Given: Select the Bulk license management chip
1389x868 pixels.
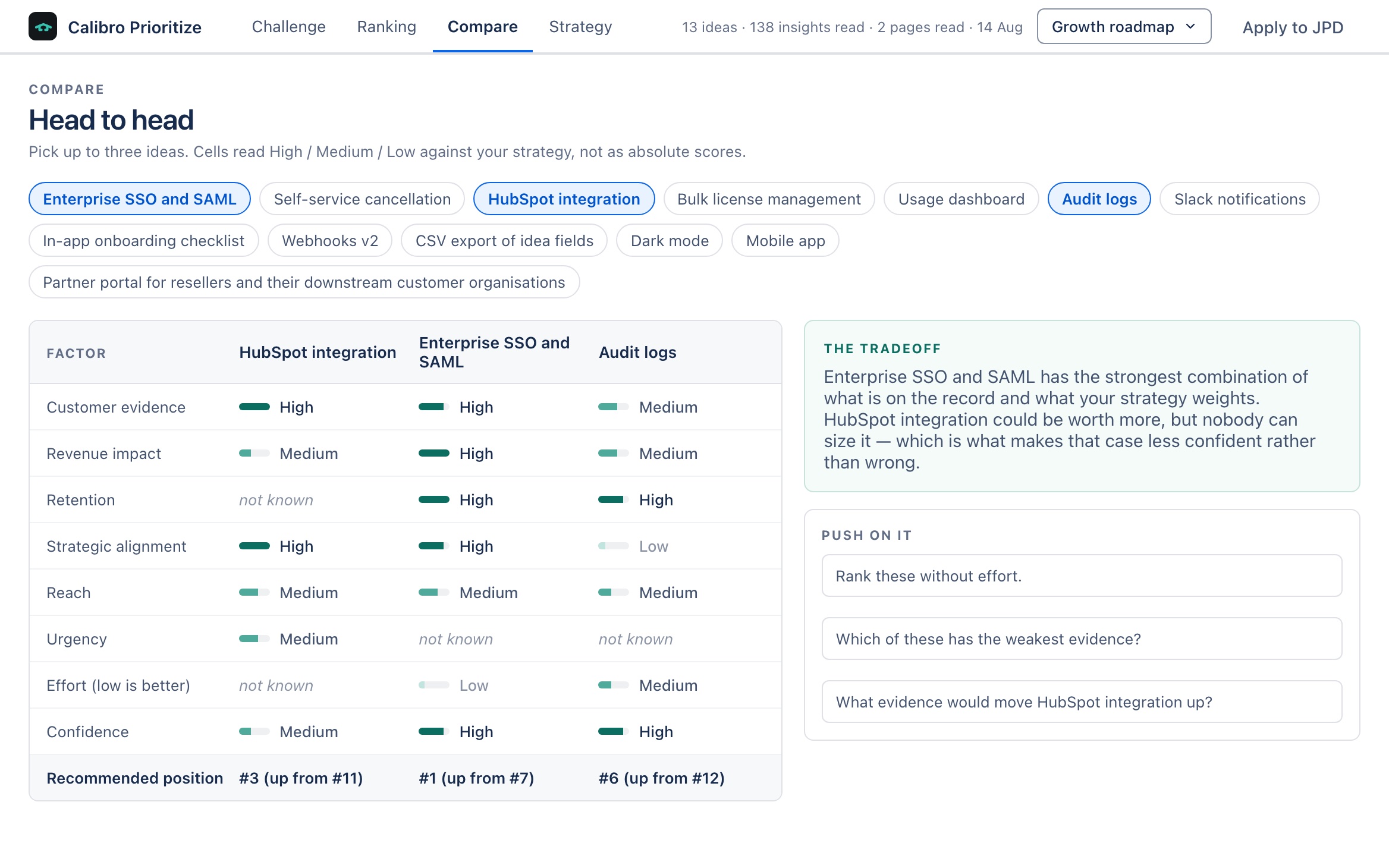Looking at the screenshot, I should (769, 199).
